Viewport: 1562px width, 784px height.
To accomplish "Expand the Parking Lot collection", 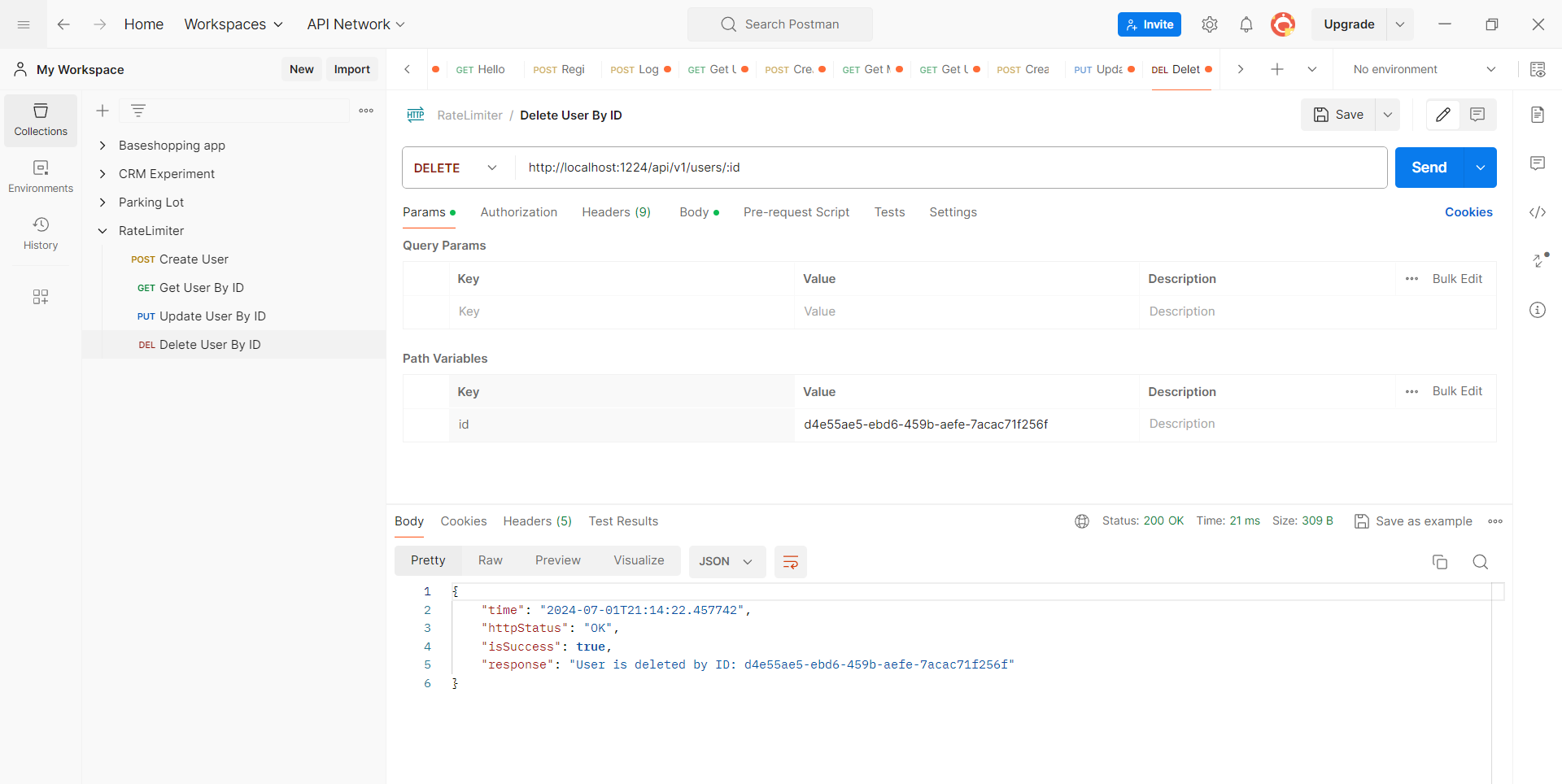I will point(103,203).
